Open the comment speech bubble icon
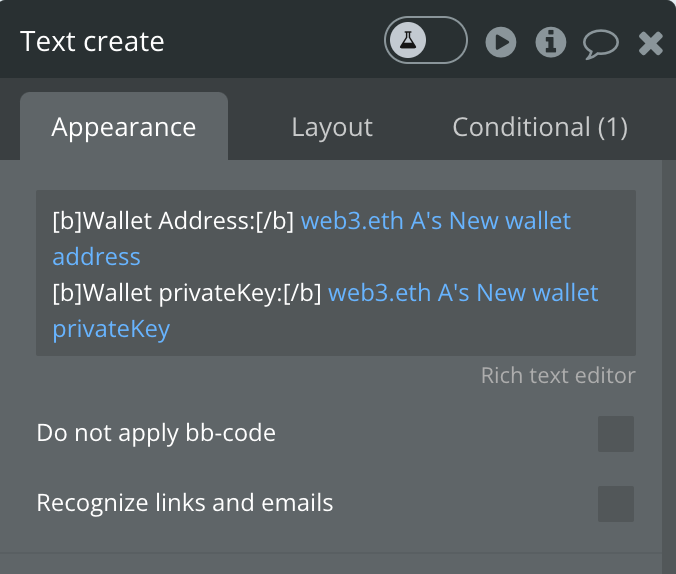This screenshot has height=574, width=676. click(601, 44)
